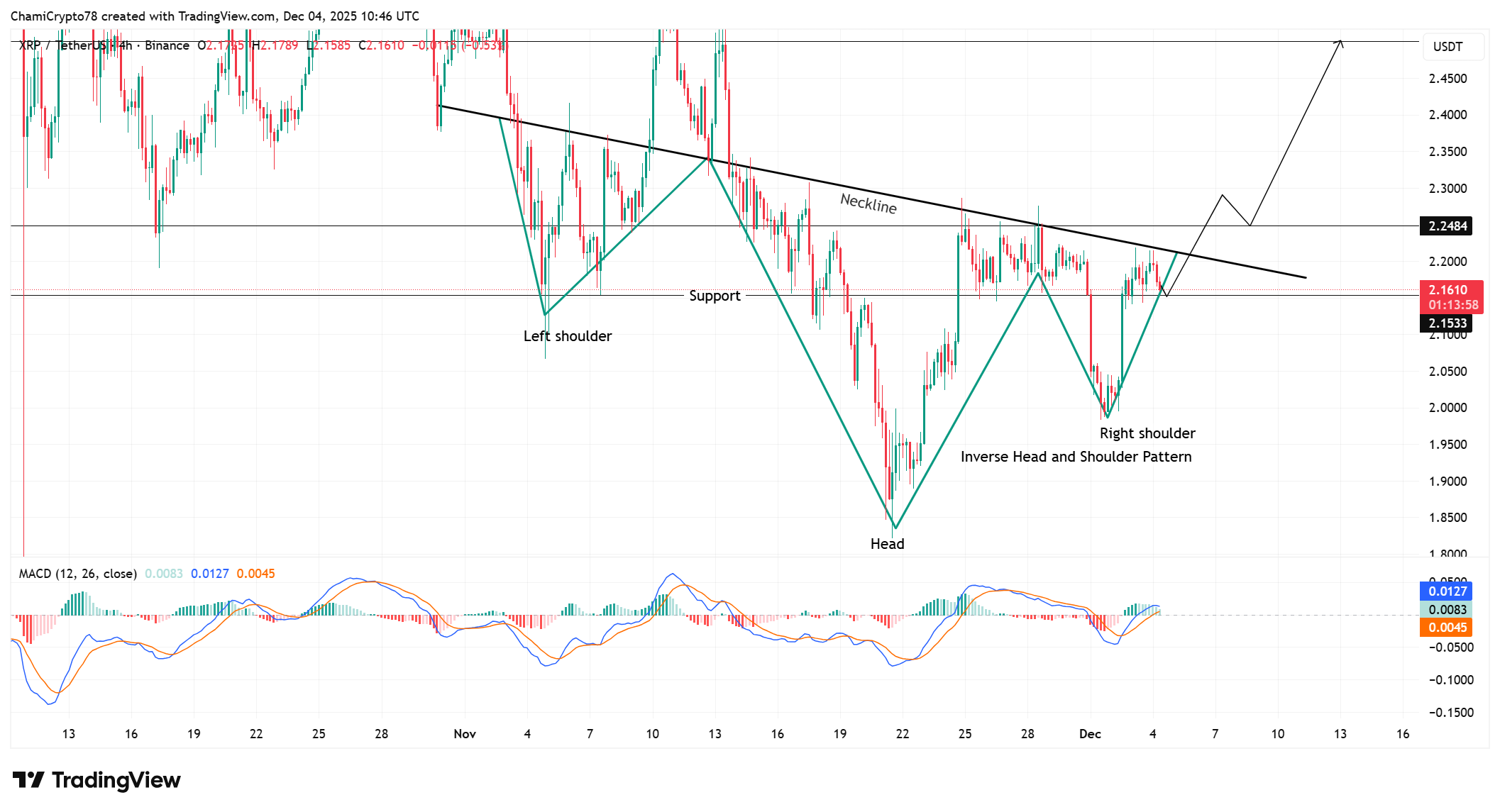Toggle the Support horizontal line label
The image size is (1500, 812).
tap(715, 296)
